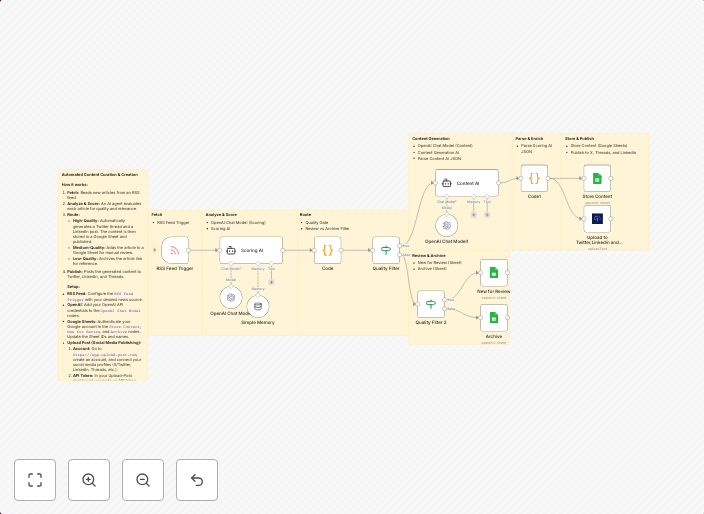
Task: Click 'New for Review (Sheet)' bullet text
Action: [x=440, y=263]
